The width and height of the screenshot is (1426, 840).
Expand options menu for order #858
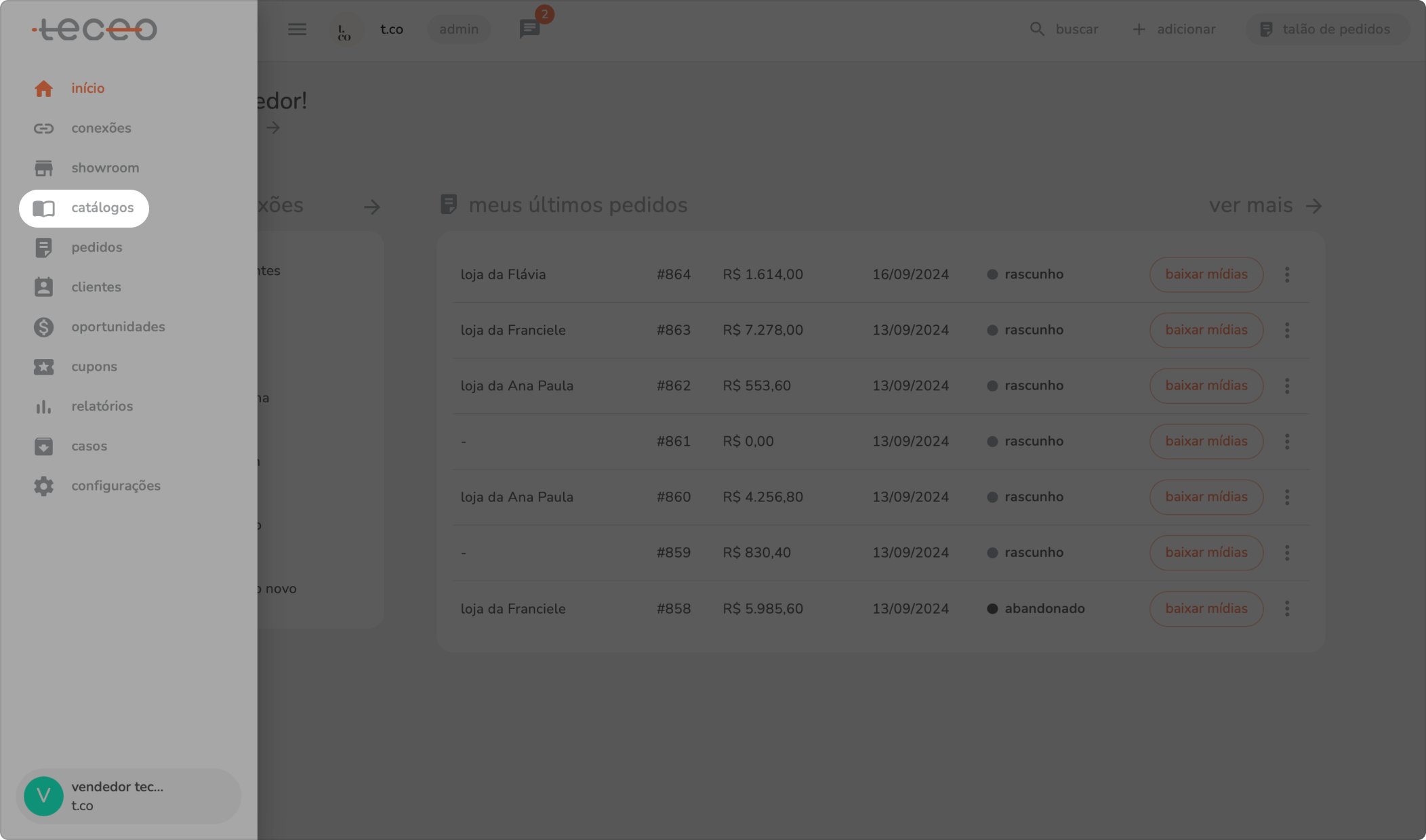coord(1287,608)
